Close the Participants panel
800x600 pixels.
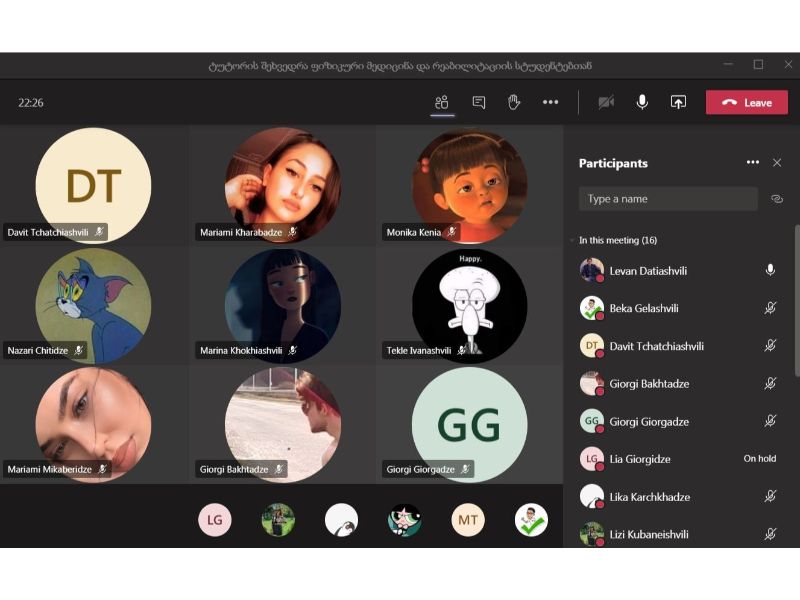tap(777, 163)
